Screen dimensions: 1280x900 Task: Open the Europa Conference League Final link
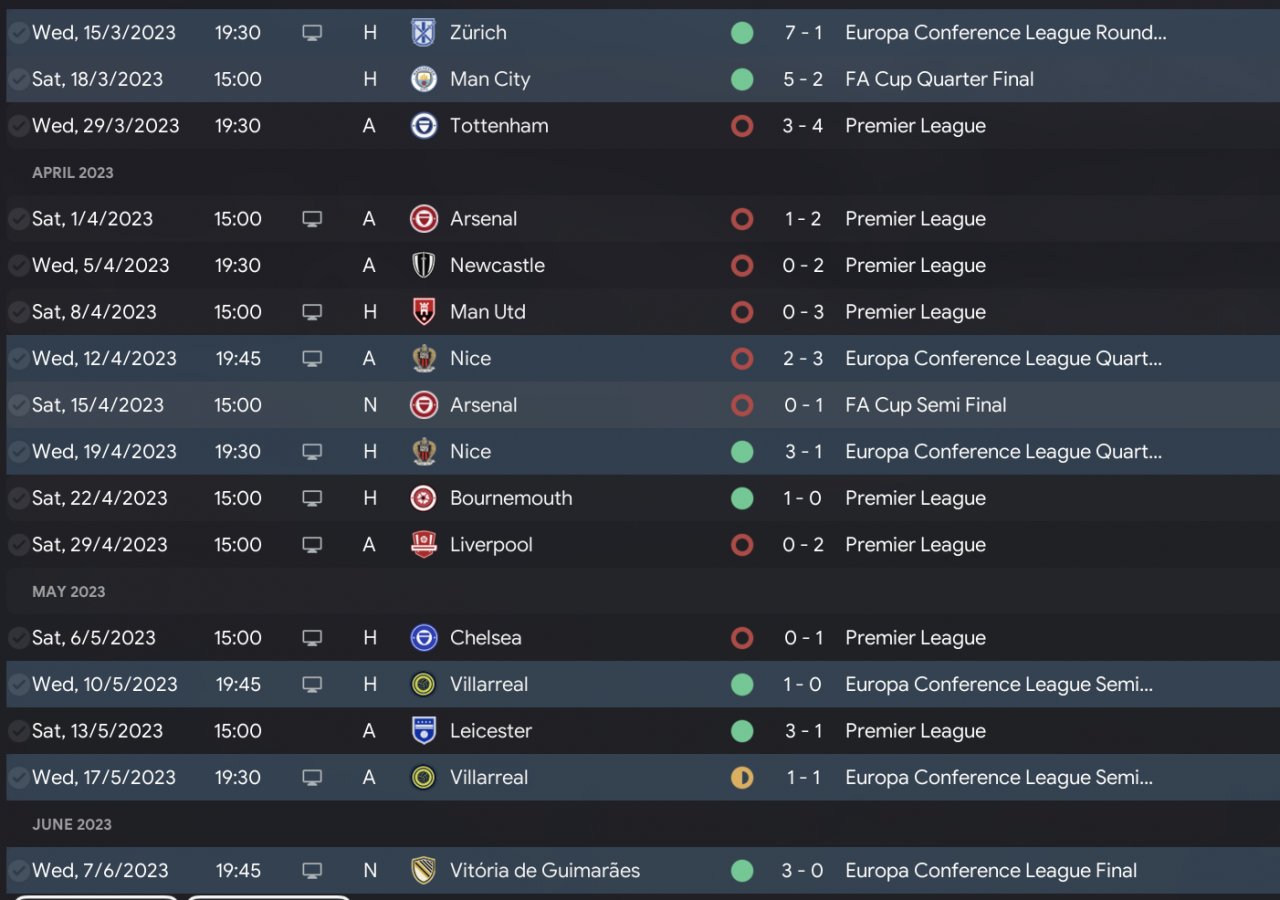click(990, 871)
